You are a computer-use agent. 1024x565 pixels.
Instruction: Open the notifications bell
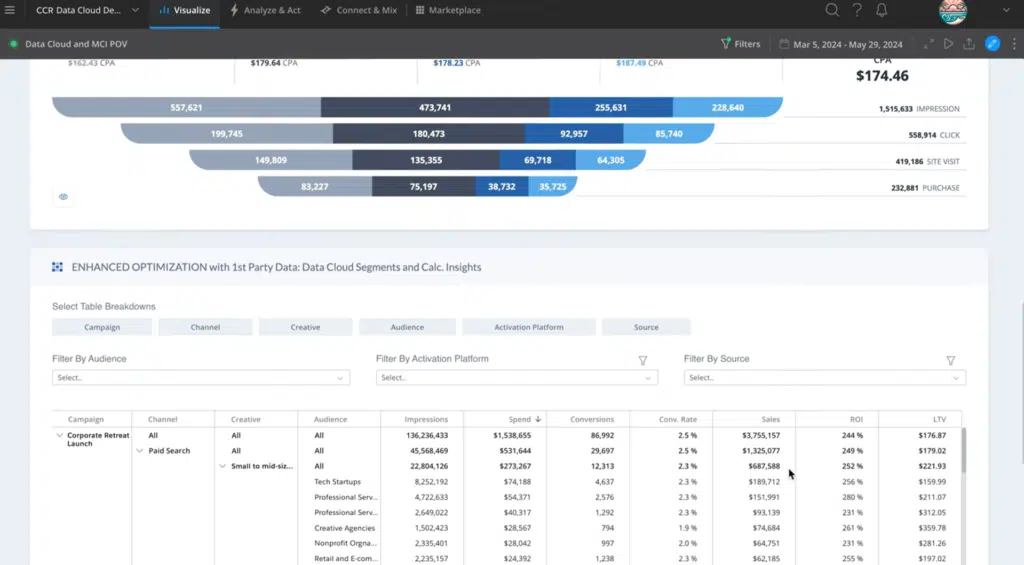(x=882, y=10)
